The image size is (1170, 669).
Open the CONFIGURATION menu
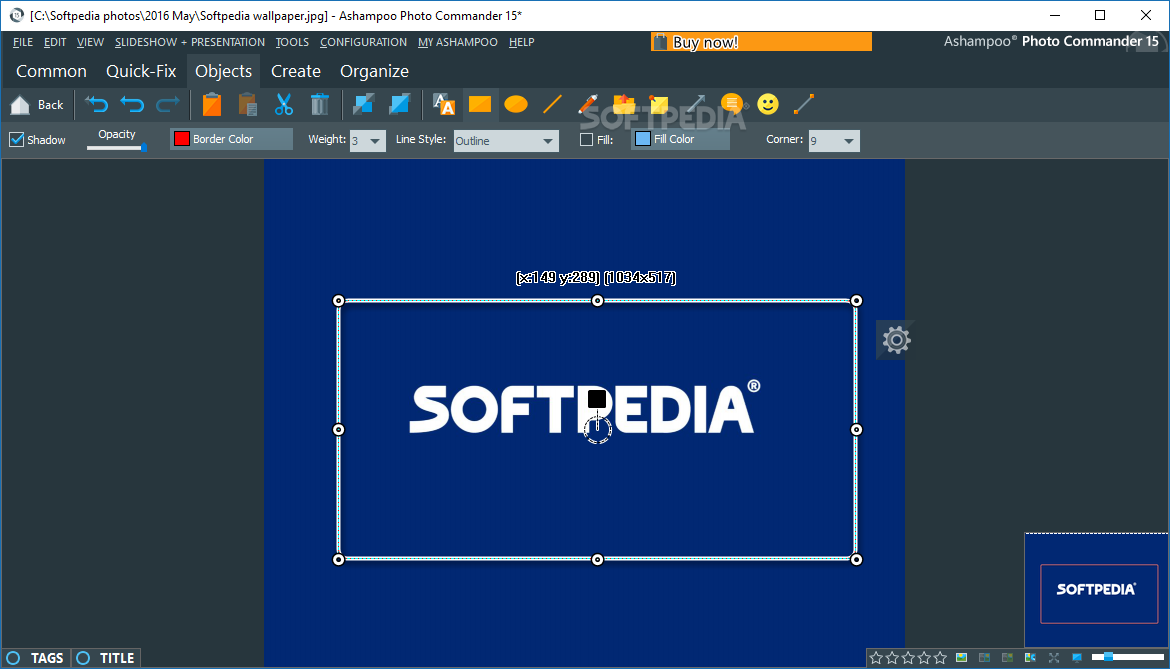(x=363, y=43)
